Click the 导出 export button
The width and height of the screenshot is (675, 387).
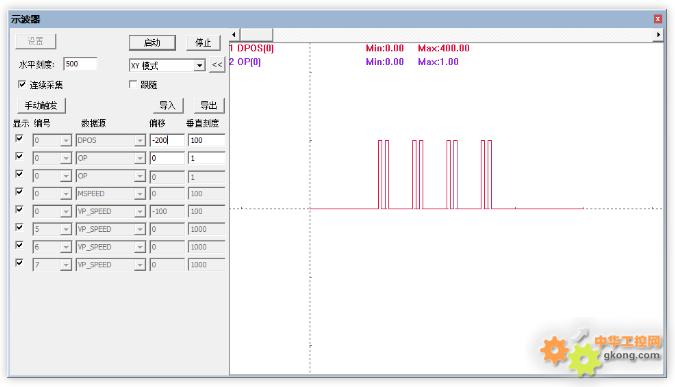coord(209,105)
